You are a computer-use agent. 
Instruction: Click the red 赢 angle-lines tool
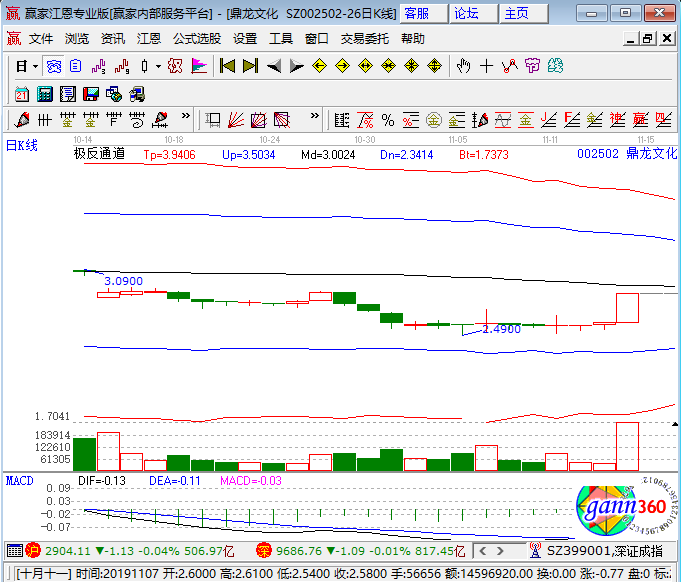[640, 120]
